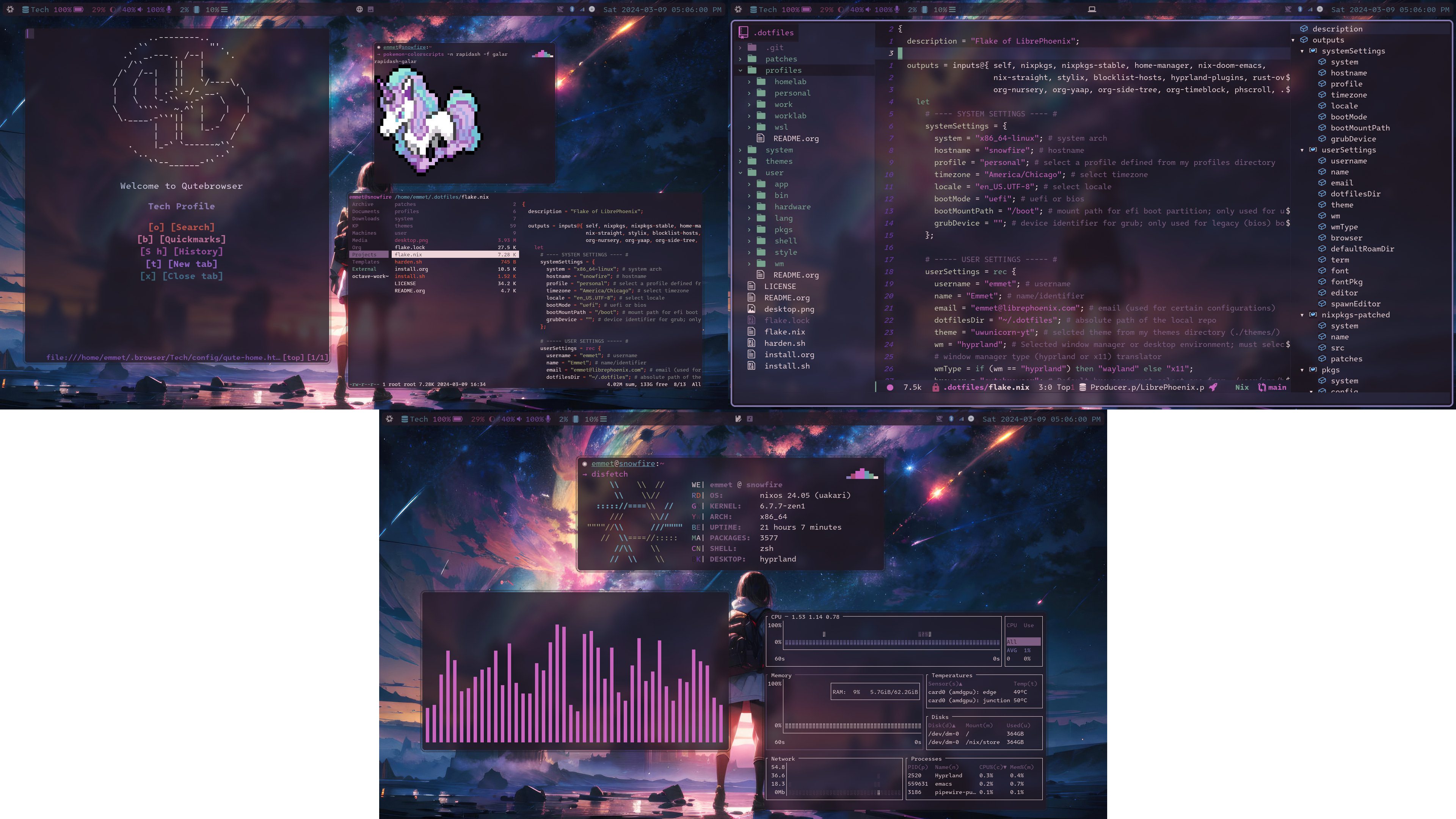Click the Nix language indicator in status bar
Screen dimensions: 1456x819
point(1241,387)
